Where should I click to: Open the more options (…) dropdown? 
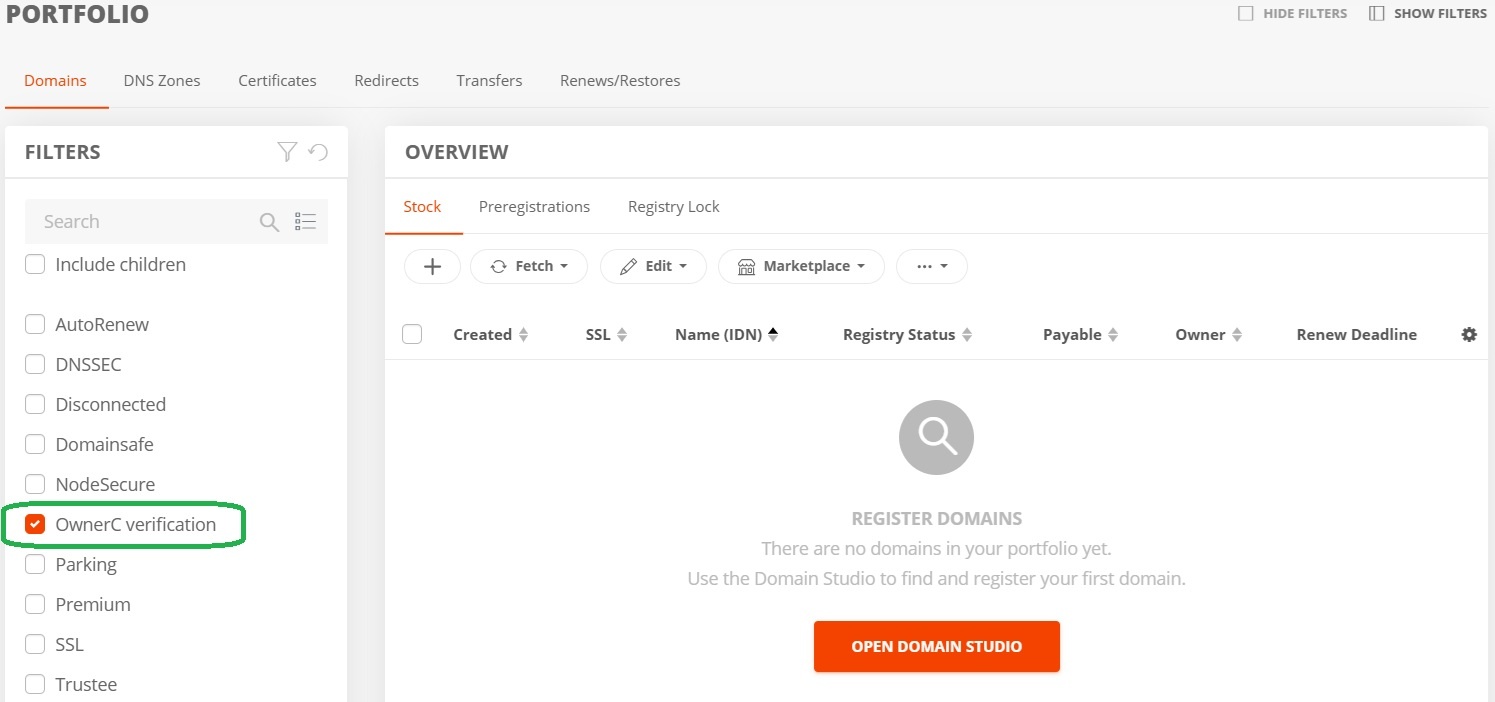931,266
